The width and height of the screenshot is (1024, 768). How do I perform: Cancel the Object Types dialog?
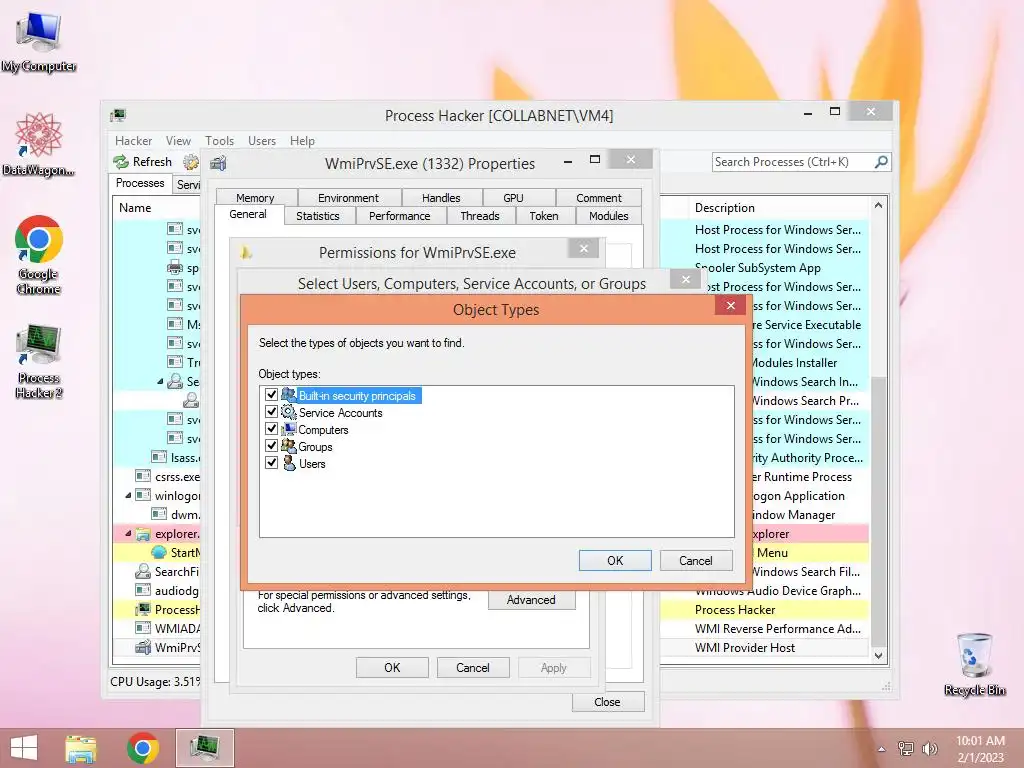(696, 560)
